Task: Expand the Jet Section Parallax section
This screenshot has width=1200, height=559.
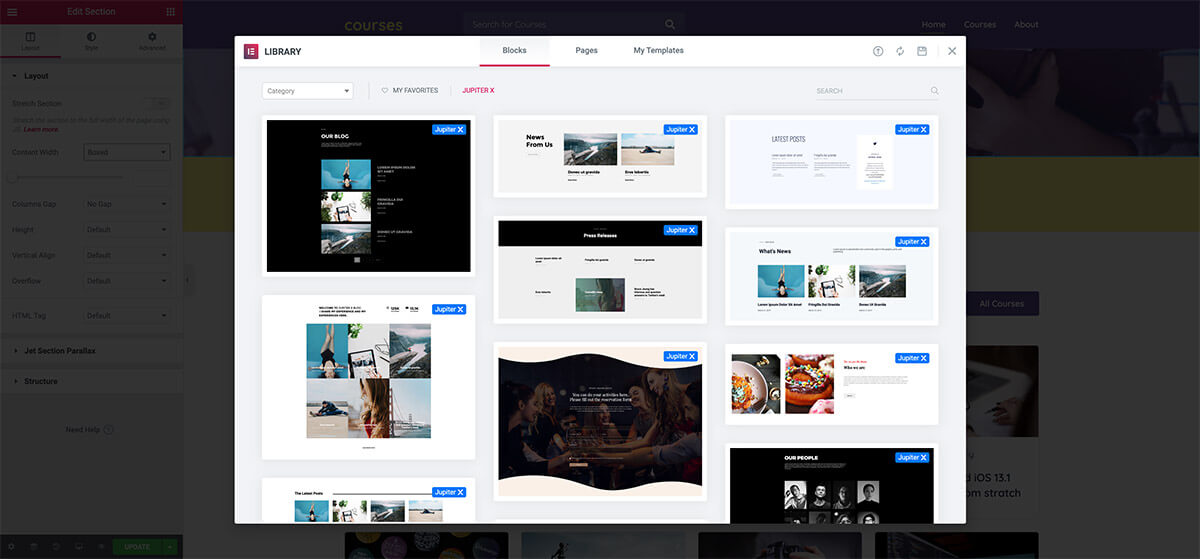Action: [x=91, y=351]
